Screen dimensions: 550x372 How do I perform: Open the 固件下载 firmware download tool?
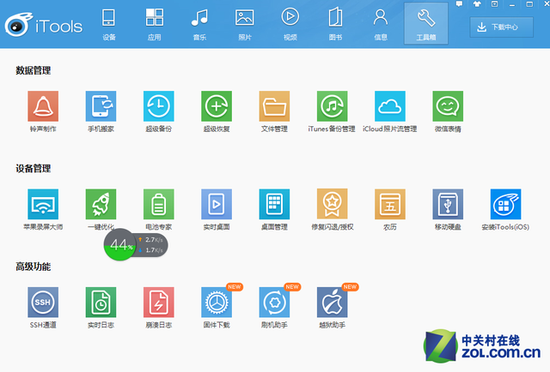216,302
